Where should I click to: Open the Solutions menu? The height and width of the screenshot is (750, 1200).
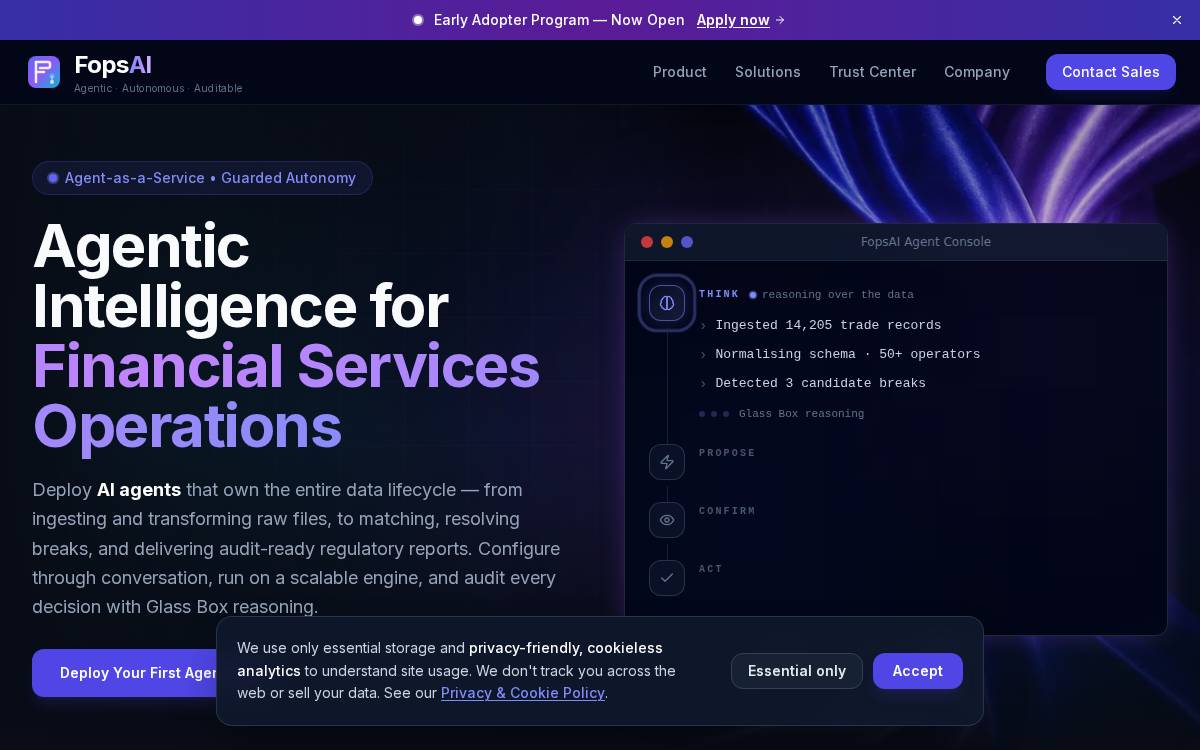(x=768, y=72)
